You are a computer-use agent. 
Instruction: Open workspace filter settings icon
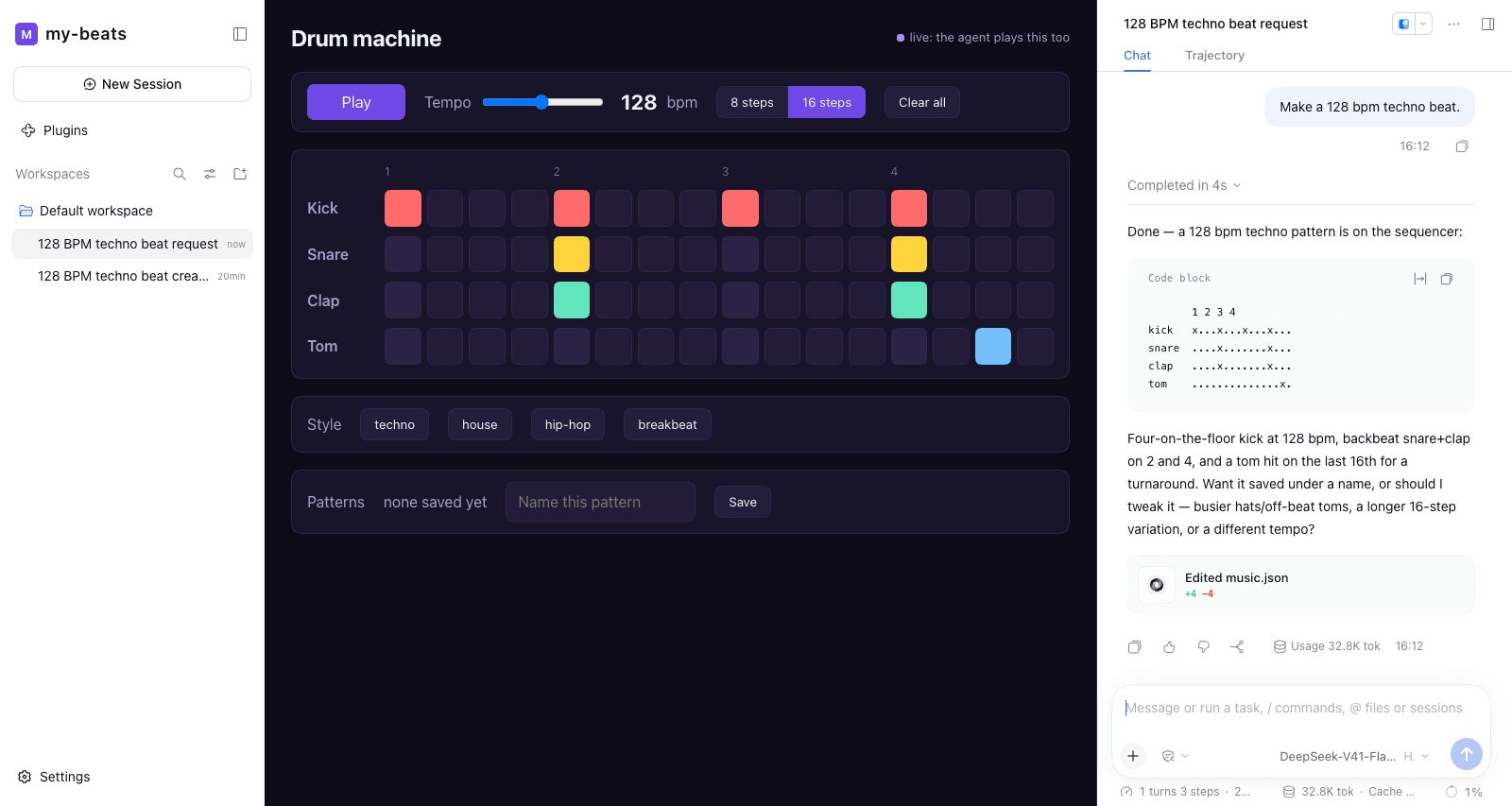coord(210,174)
